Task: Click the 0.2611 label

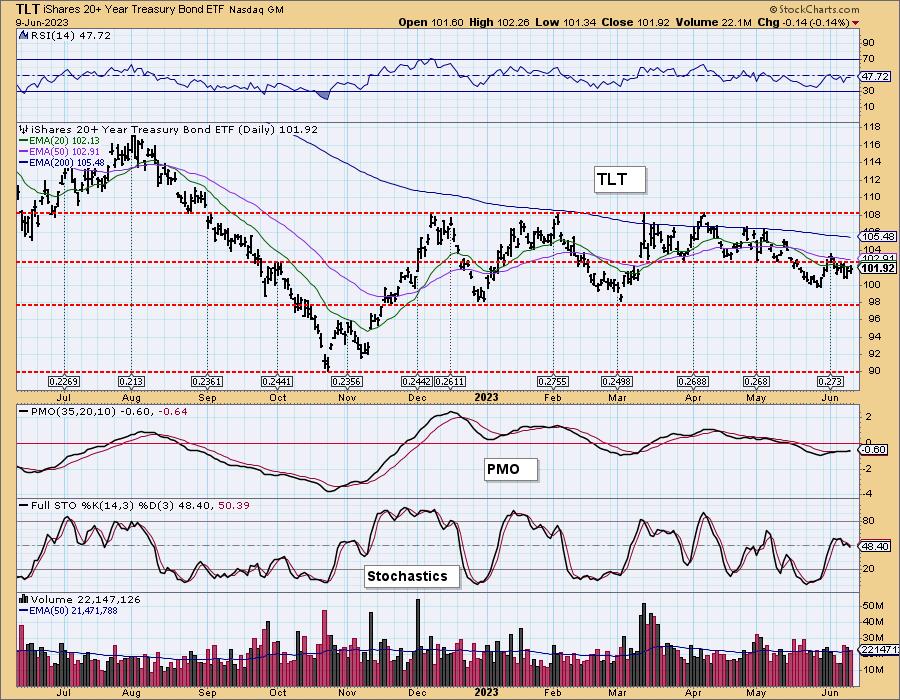Action: (451, 382)
